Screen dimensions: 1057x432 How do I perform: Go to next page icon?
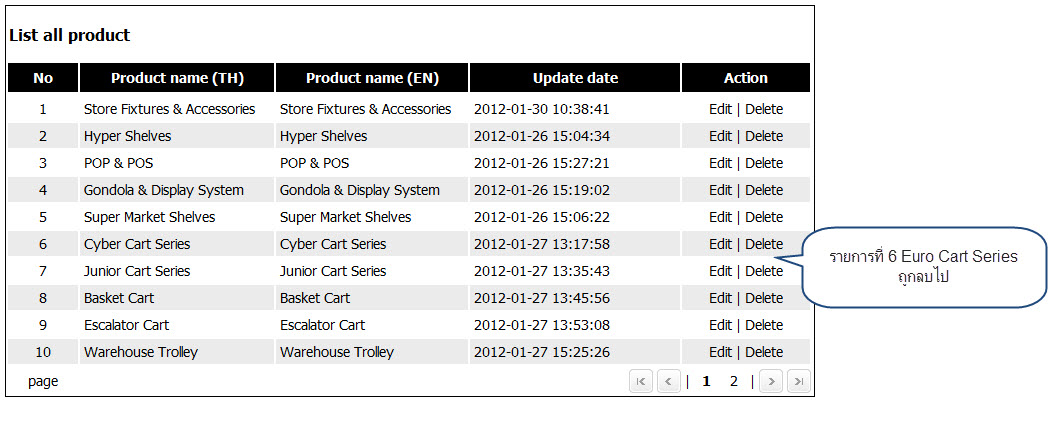coord(771,381)
